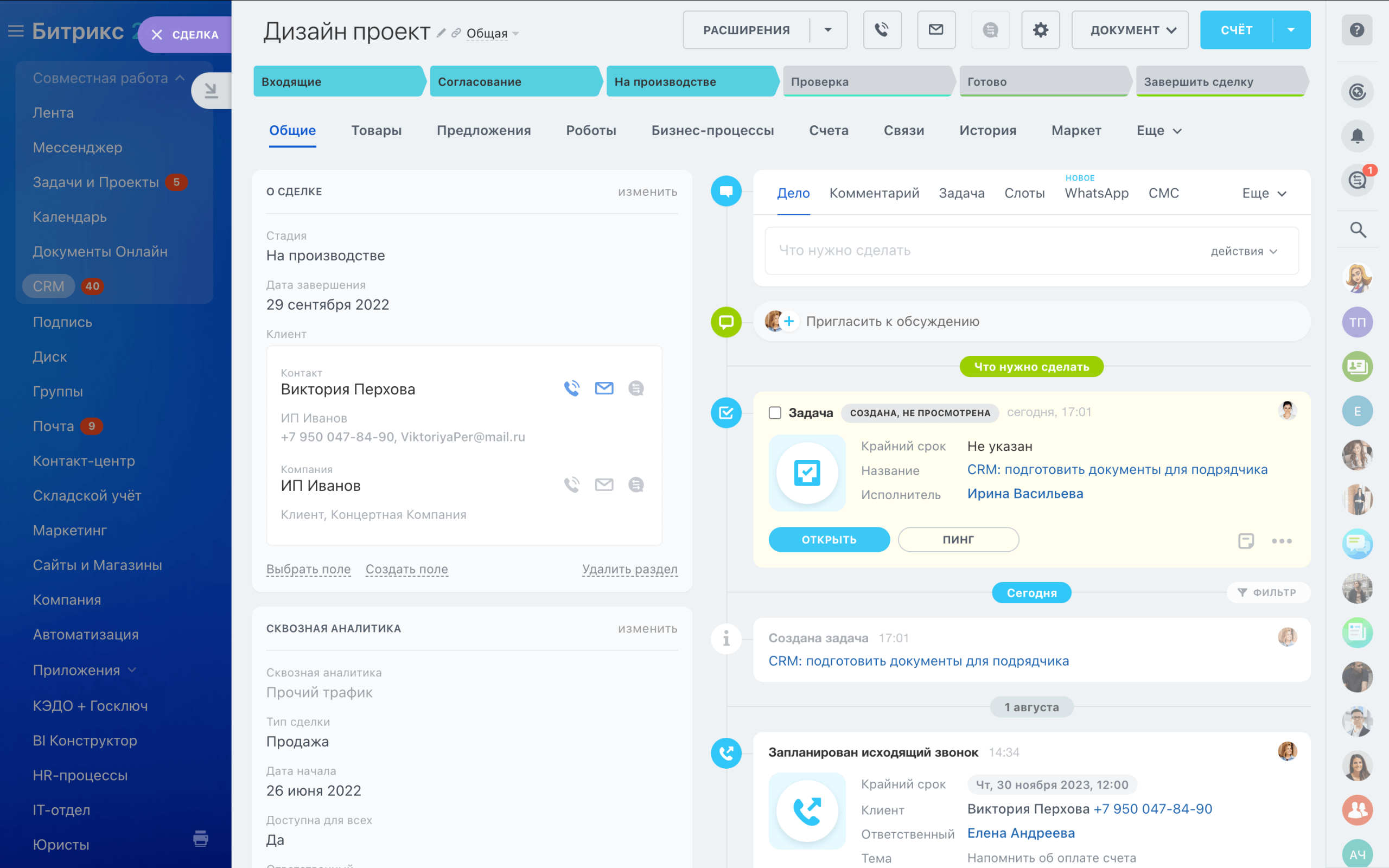Check the Задача completion checkbox
The width and height of the screenshot is (1389, 868).
tap(775, 413)
